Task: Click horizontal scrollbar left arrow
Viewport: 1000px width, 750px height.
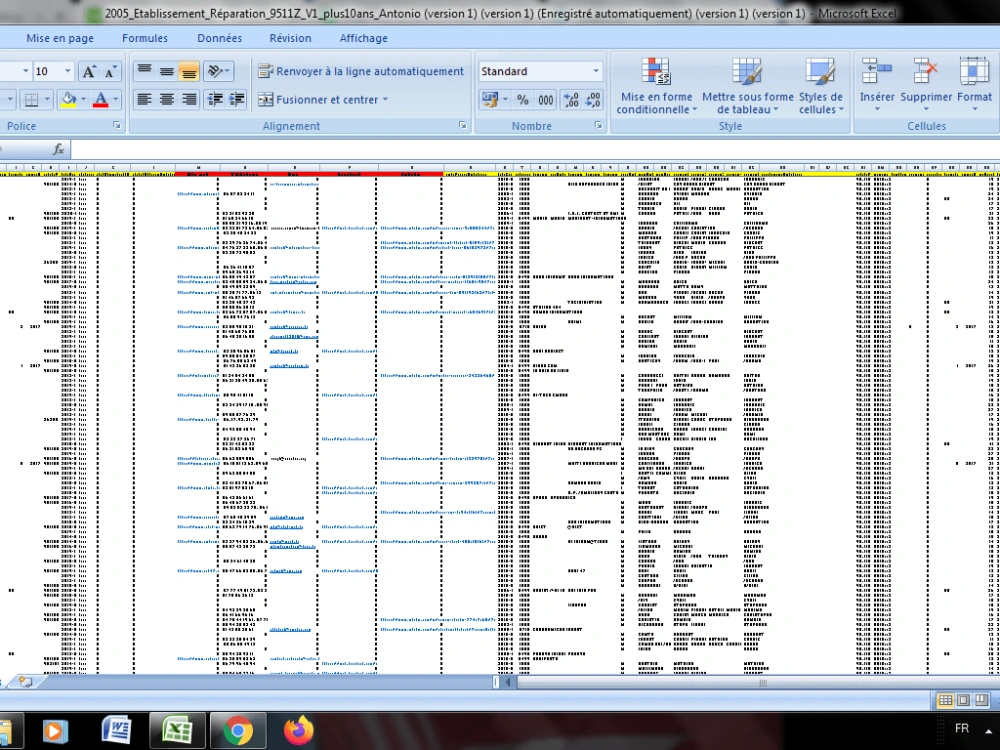Action: click(508, 682)
